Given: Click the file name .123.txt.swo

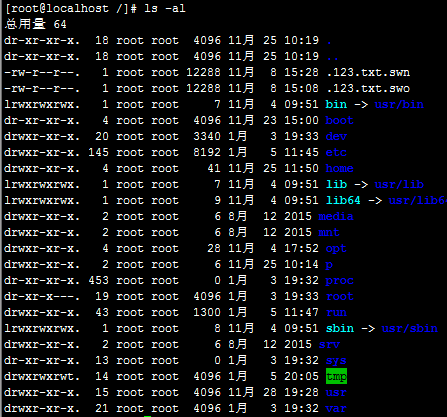Looking at the screenshot, I should 368,88.
